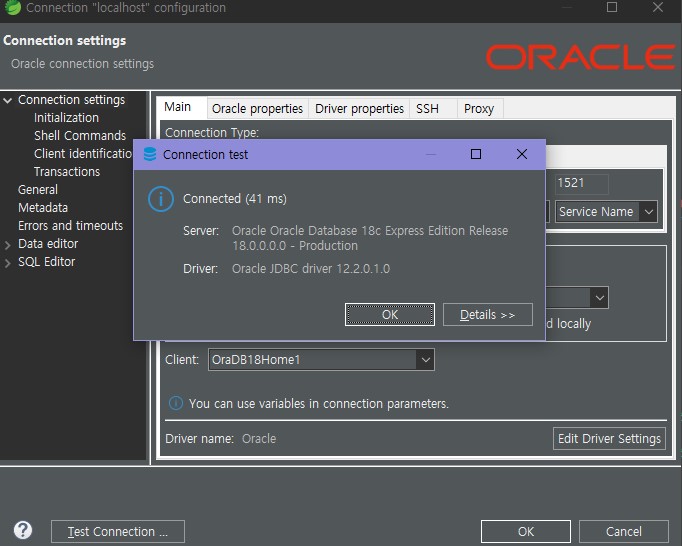Open the Service Name dropdown
The width and height of the screenshot is (682, 546).
click(x=606, y=212)
